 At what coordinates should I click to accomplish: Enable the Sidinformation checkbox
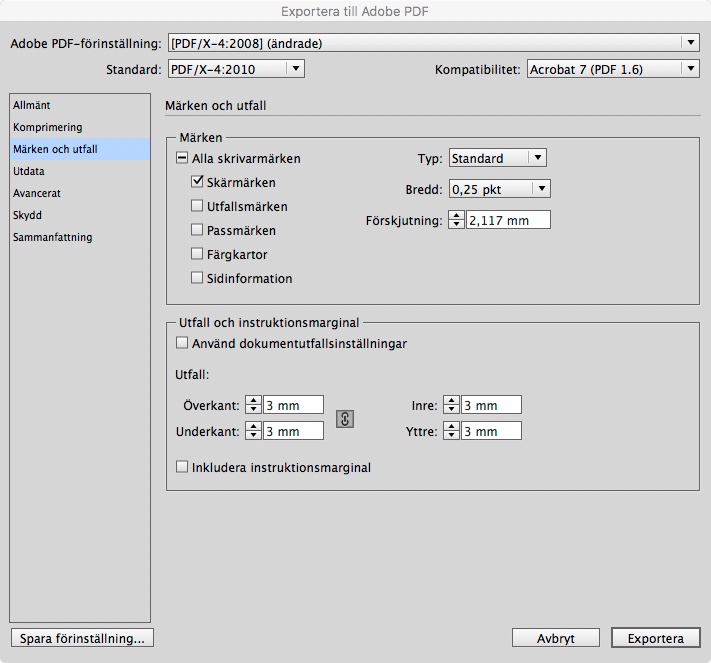197,278
